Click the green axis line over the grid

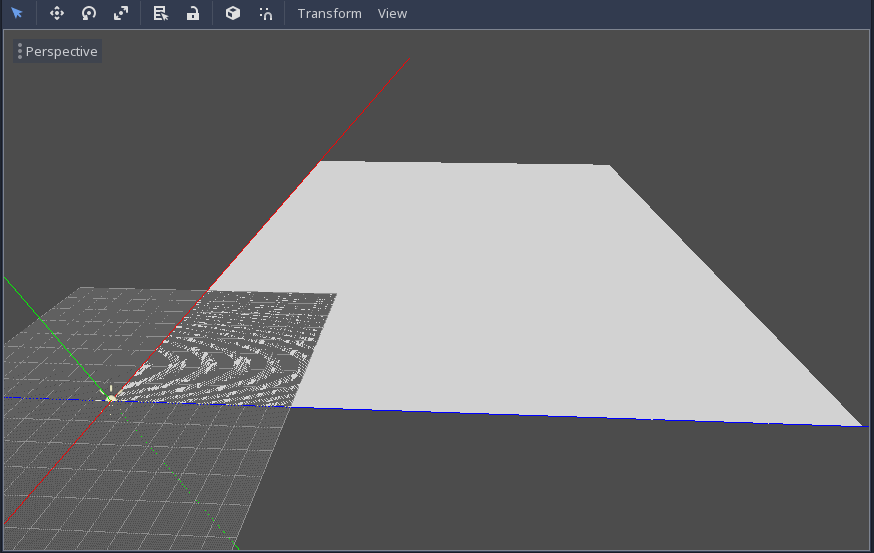pos(50,328)
